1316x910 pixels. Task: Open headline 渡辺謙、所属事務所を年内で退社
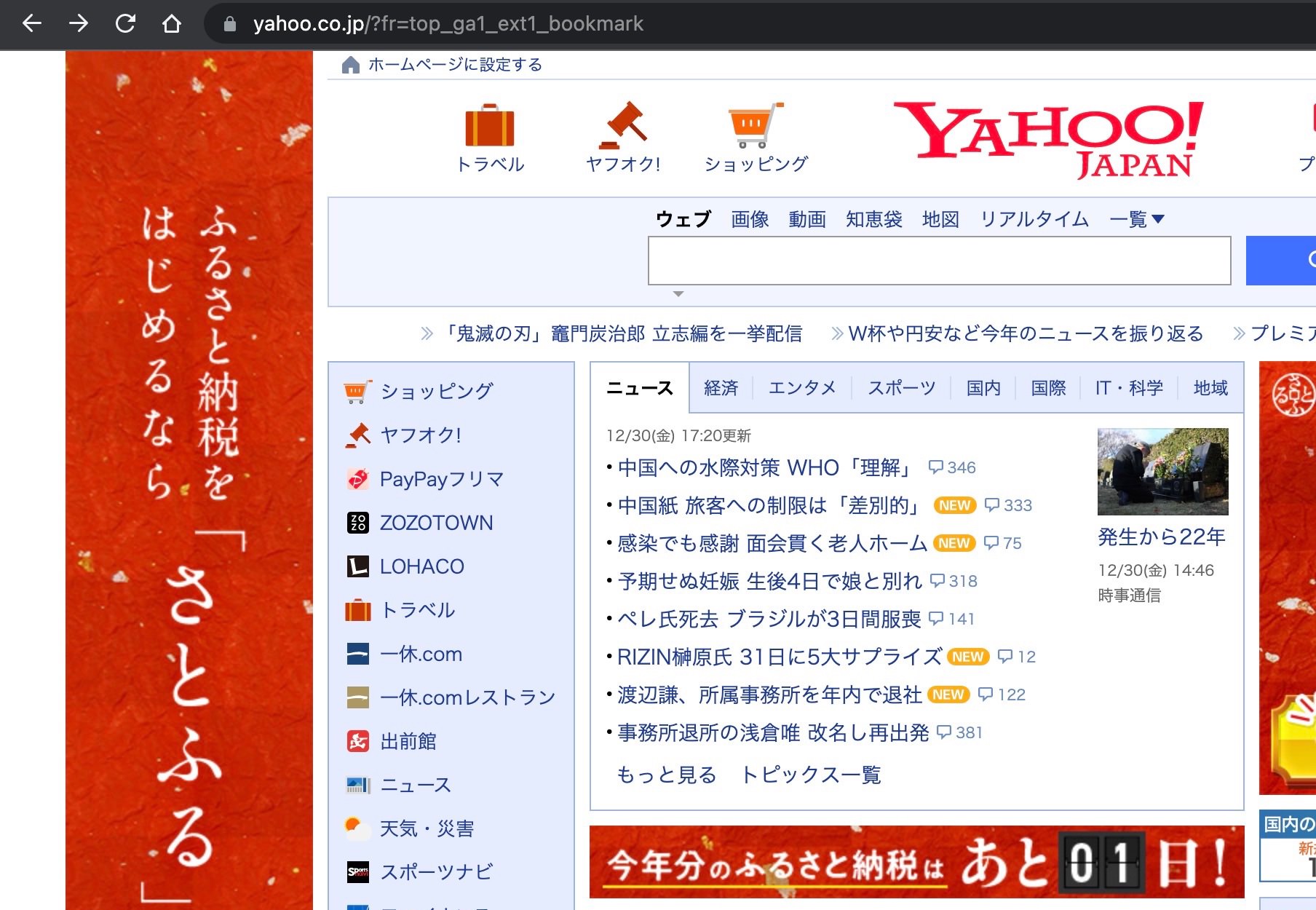pos(769,695)
